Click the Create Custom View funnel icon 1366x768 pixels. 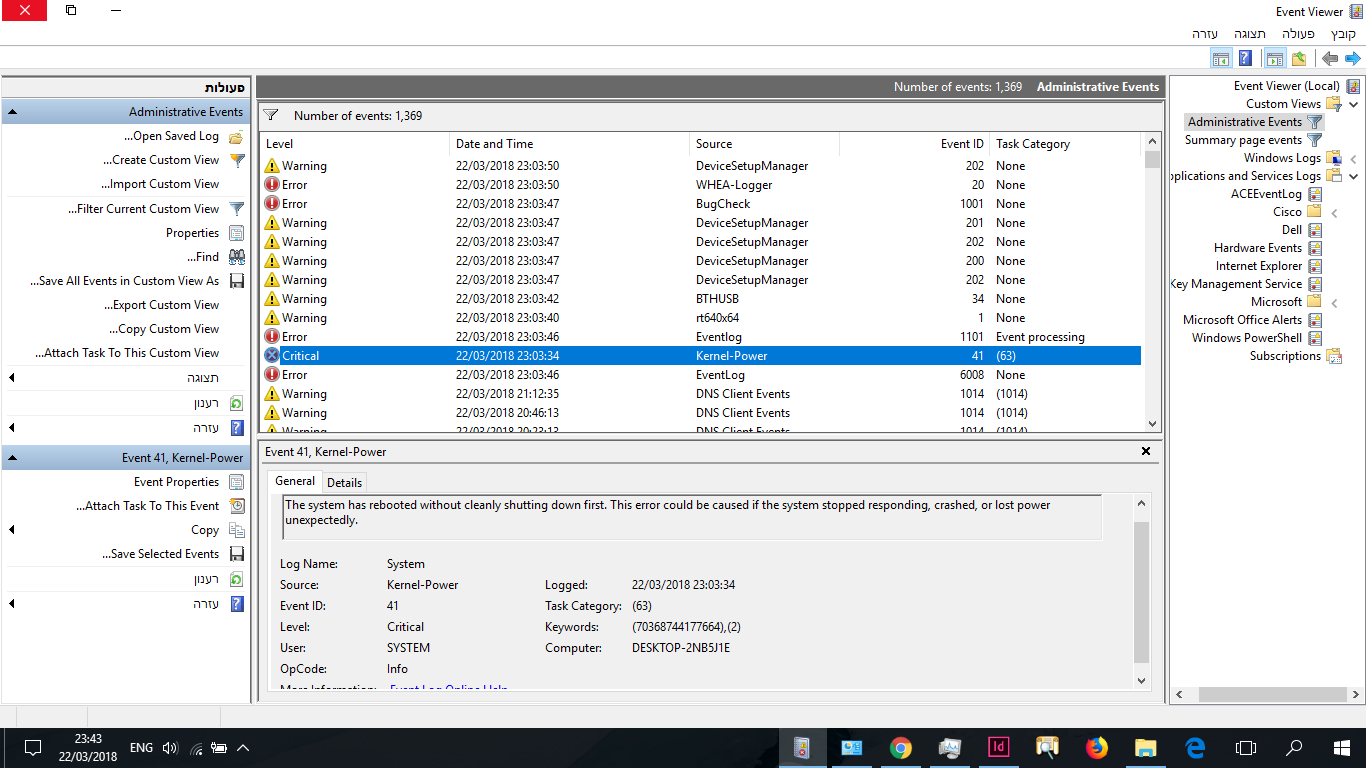pyautogui.click(x=237, y=160)
